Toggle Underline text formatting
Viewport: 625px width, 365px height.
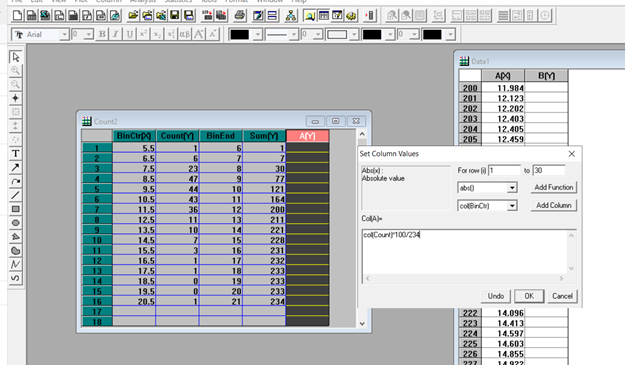(x=130, y=34)
